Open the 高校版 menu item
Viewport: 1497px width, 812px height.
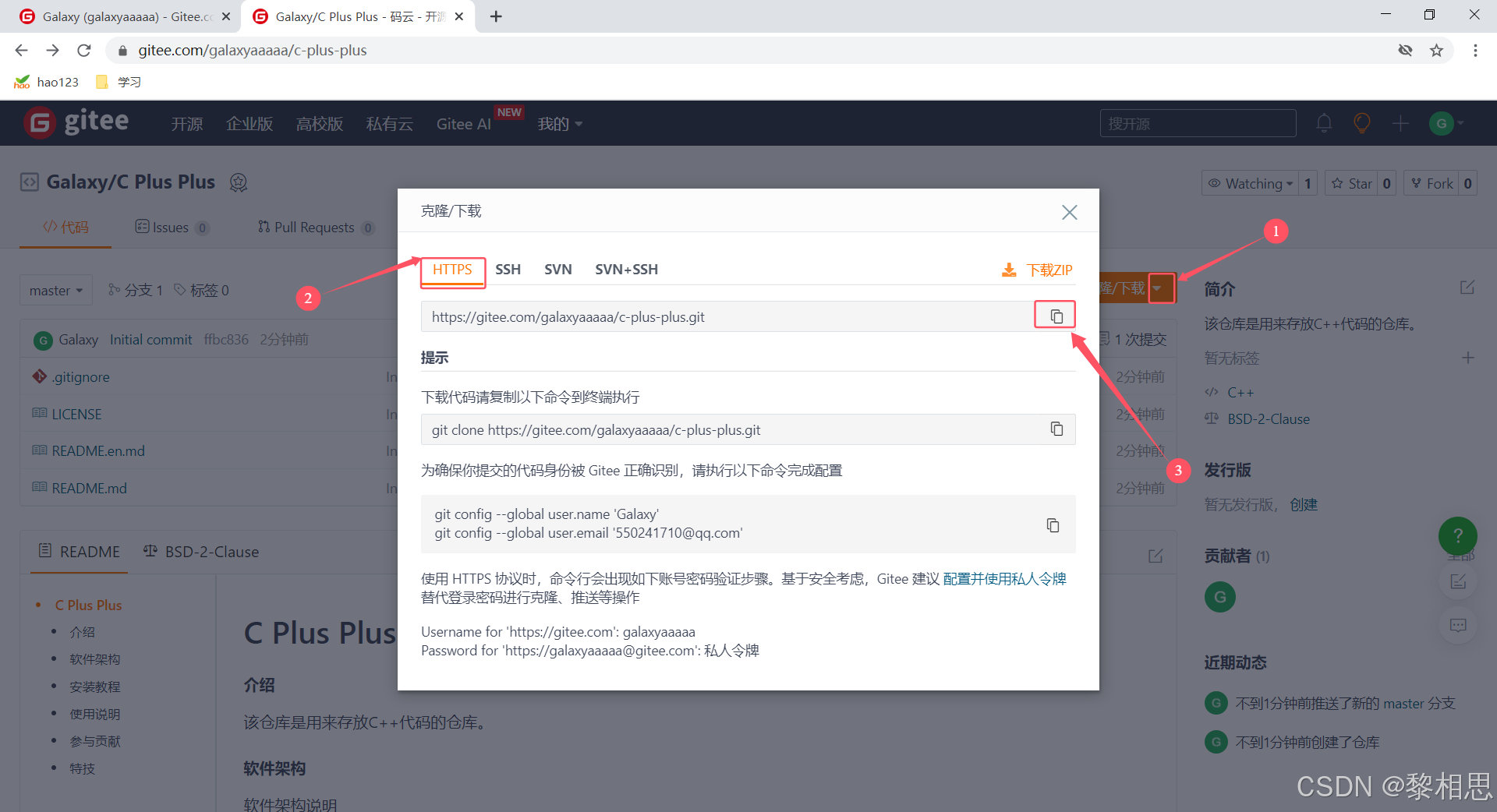320,124
